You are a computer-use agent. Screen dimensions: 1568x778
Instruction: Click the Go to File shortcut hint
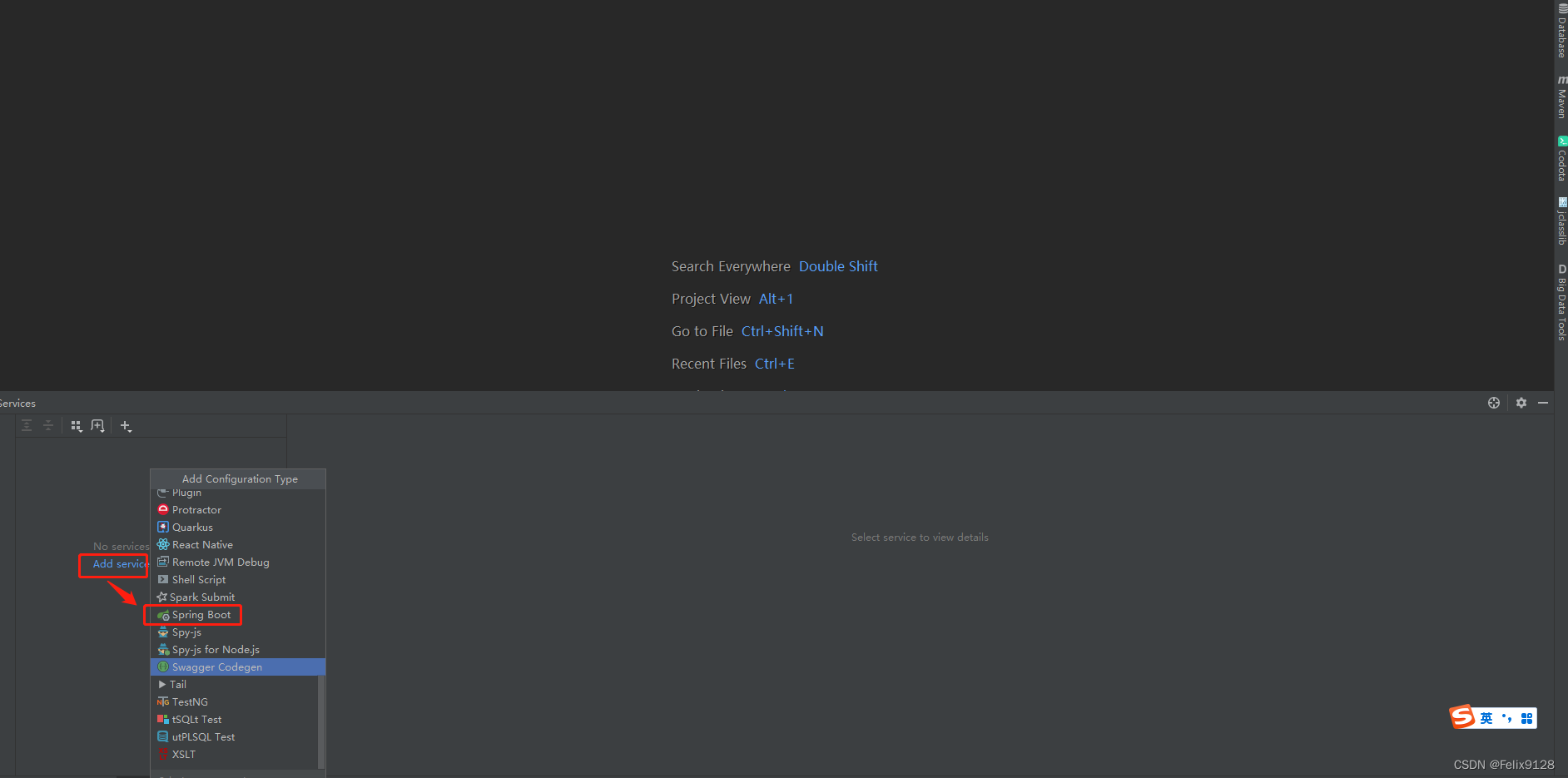point(747,331)
